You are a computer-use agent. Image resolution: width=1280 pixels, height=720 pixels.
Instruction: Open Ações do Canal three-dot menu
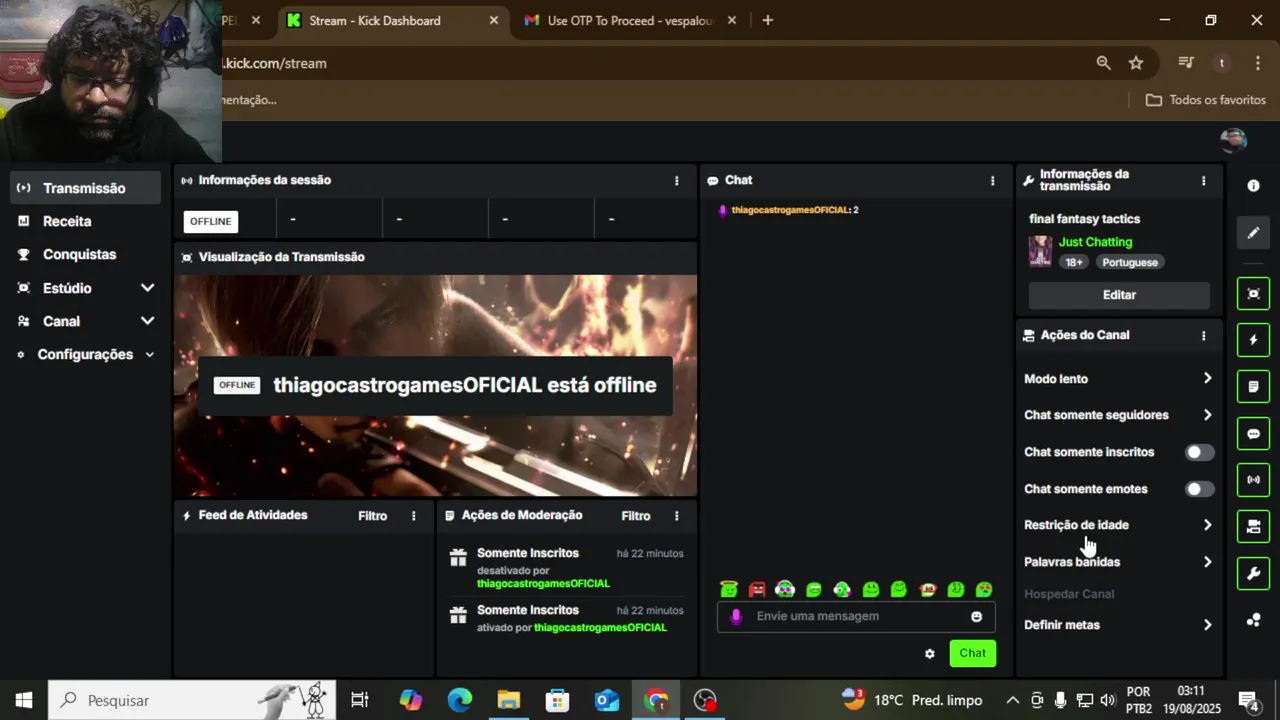[1204, 336]
